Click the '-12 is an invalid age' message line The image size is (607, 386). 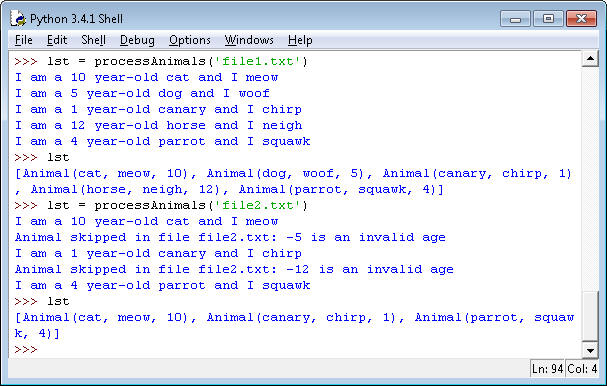coord(234,269)
